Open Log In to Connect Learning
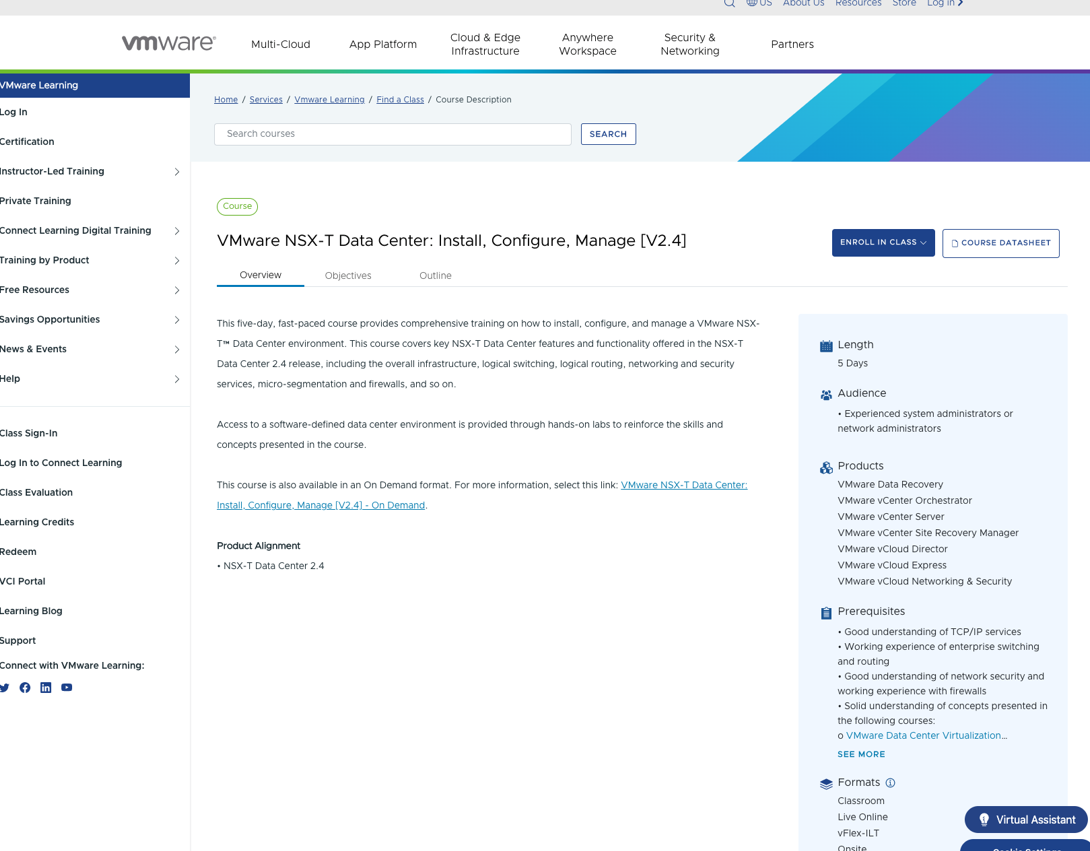1090x851 pixels. tap(61, 463)
